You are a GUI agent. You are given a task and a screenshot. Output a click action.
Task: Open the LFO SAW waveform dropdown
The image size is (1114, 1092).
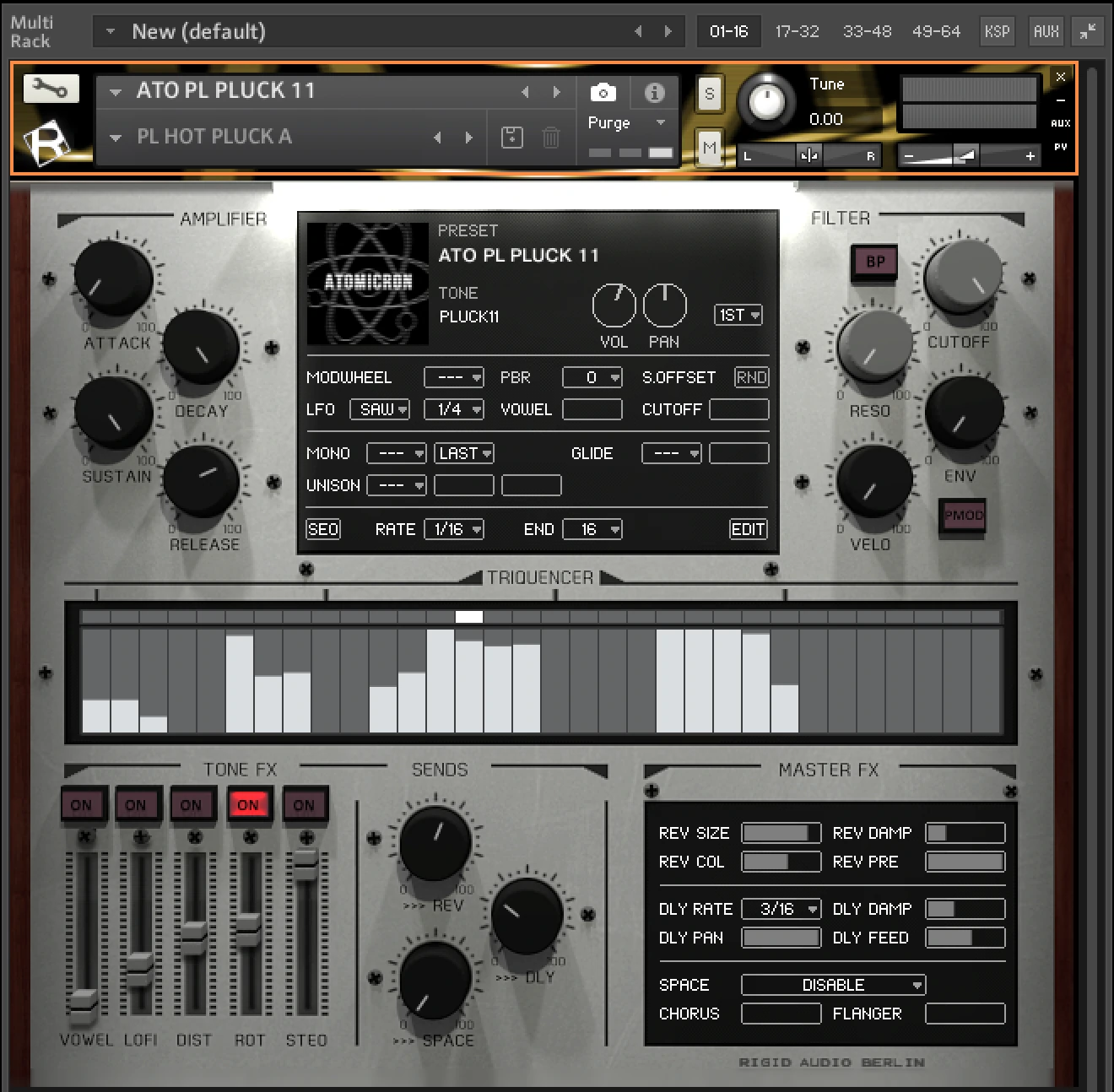point(380,409)
